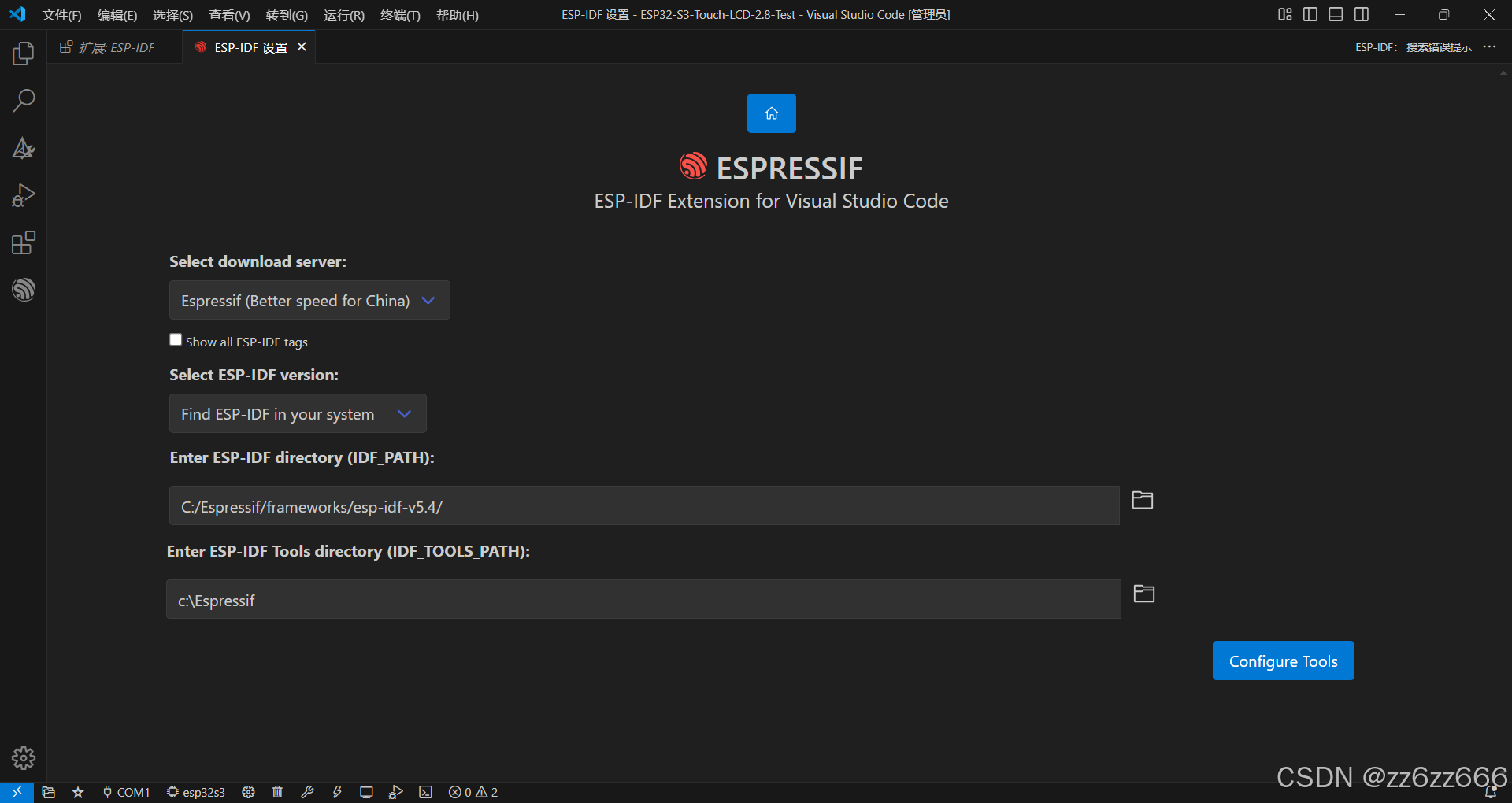Click the ESP-IDF 搜索错误提示 editor action
This screenshot has height=803, width=1512.
[1414, 47]
